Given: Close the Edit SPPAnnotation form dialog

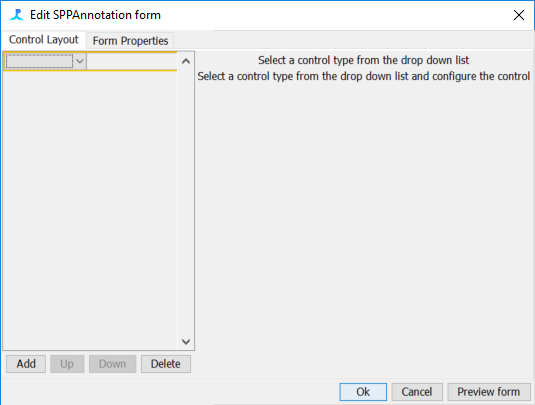Looking at the screenshot, I should (519, 15).
